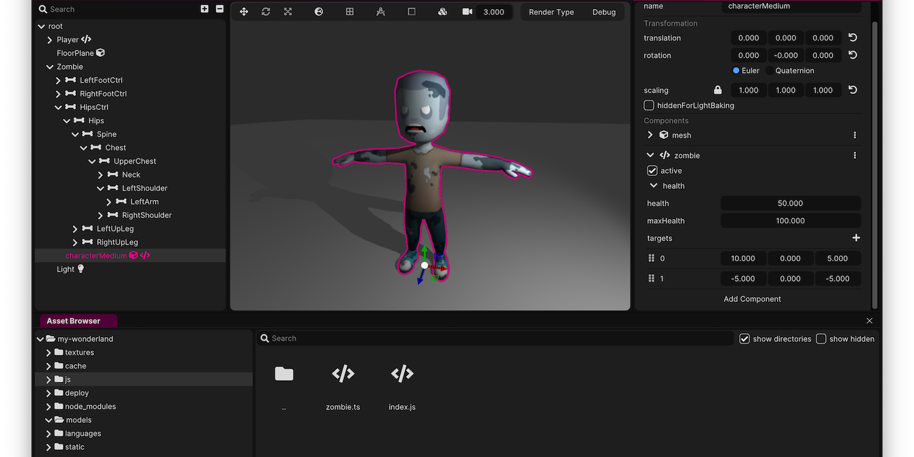Click the Add Component button
This screenshot has width=914, height=457.
(752, 299)
